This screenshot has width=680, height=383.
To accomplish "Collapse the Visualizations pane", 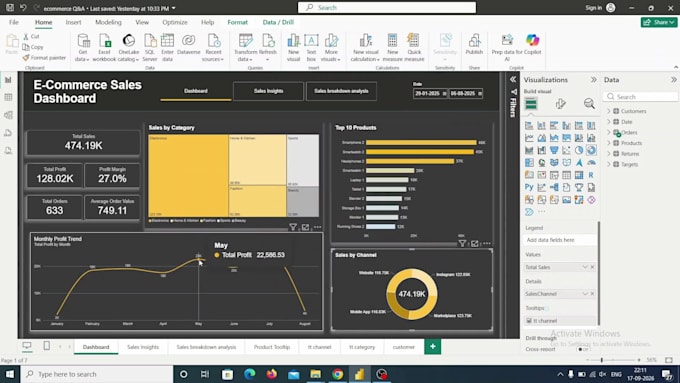I will [x=593, y=80].
